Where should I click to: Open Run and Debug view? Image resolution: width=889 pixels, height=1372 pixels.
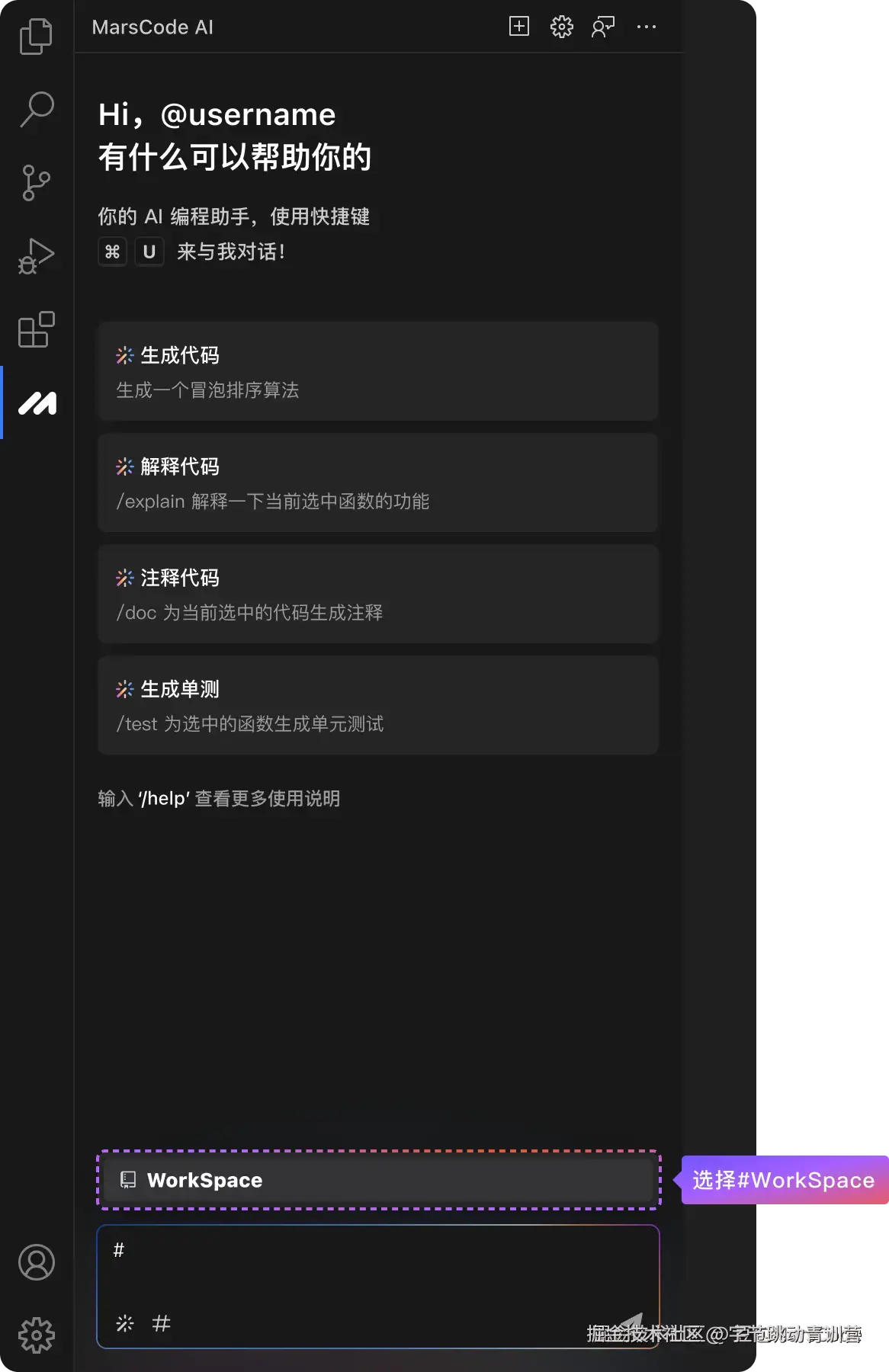point(36,256)
